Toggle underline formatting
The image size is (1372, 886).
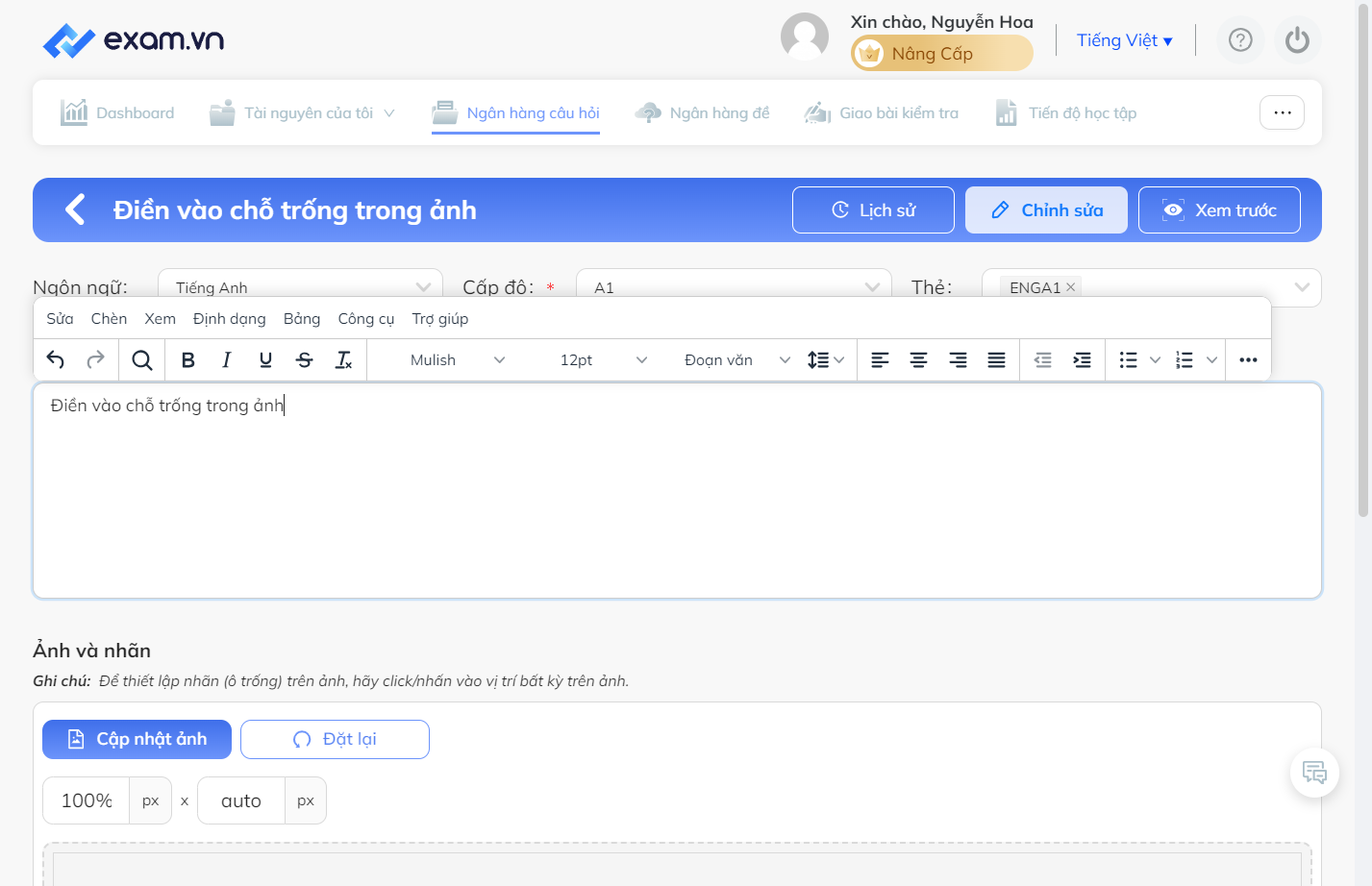(x=265, y=360)
